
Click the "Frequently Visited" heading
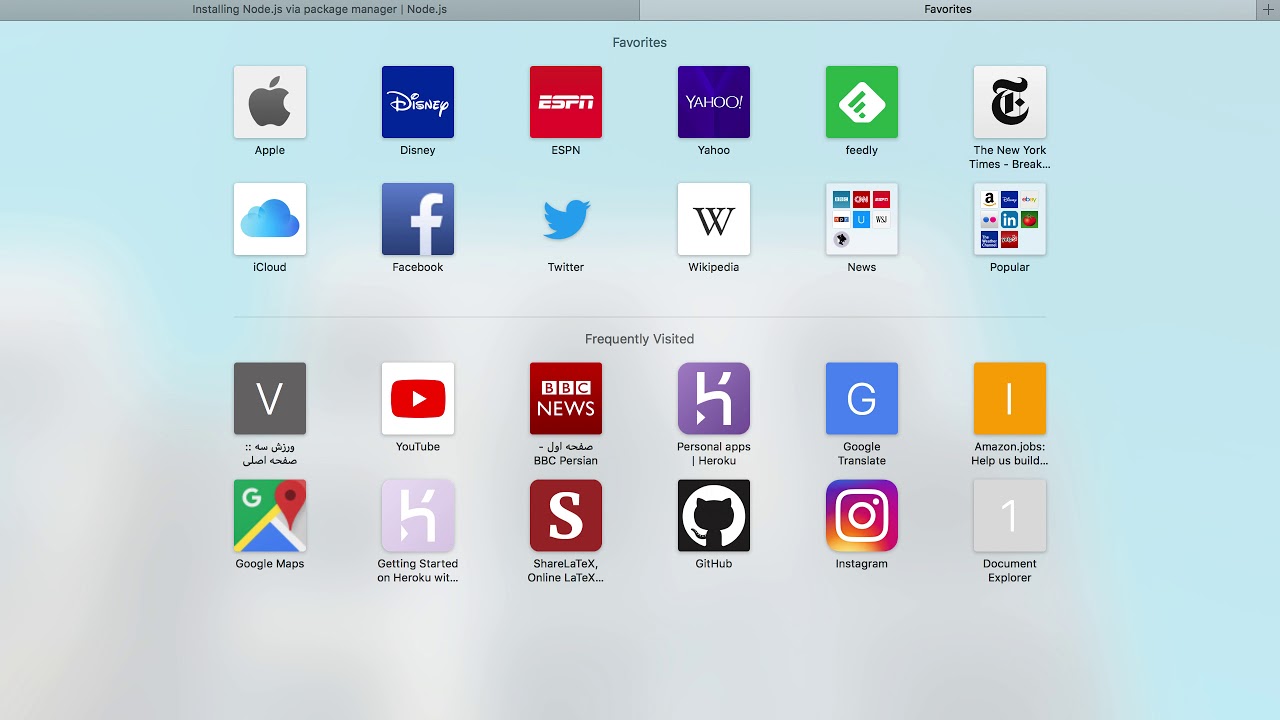tap(640, 339)
